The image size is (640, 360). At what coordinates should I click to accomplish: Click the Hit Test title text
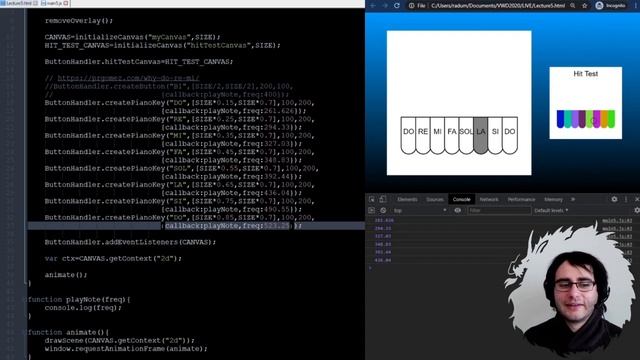(585, 74)
